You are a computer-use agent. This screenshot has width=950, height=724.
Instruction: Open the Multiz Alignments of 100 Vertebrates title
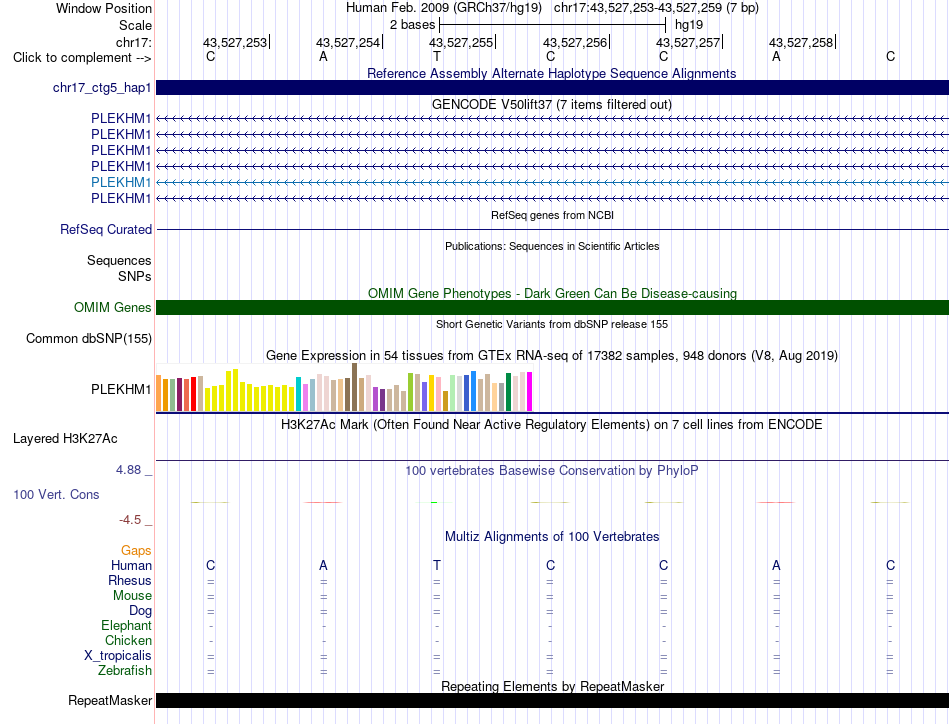click(x=552, y=537)
